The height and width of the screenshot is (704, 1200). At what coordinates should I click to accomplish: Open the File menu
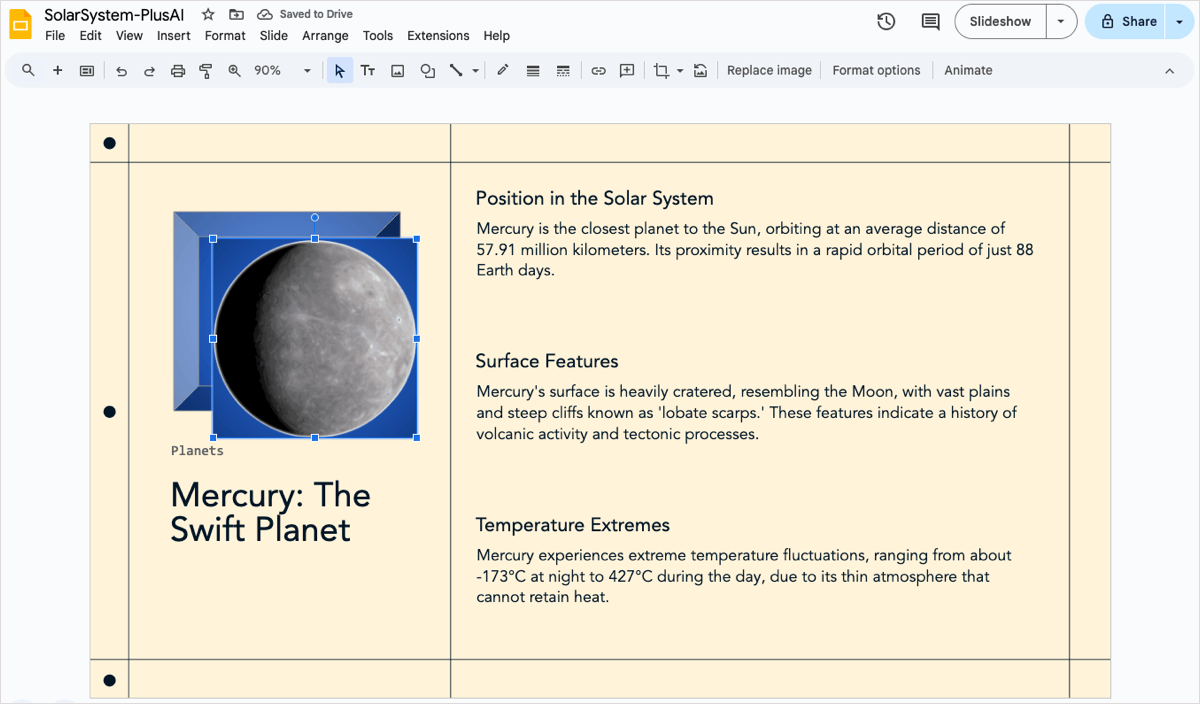click(55, 35)
